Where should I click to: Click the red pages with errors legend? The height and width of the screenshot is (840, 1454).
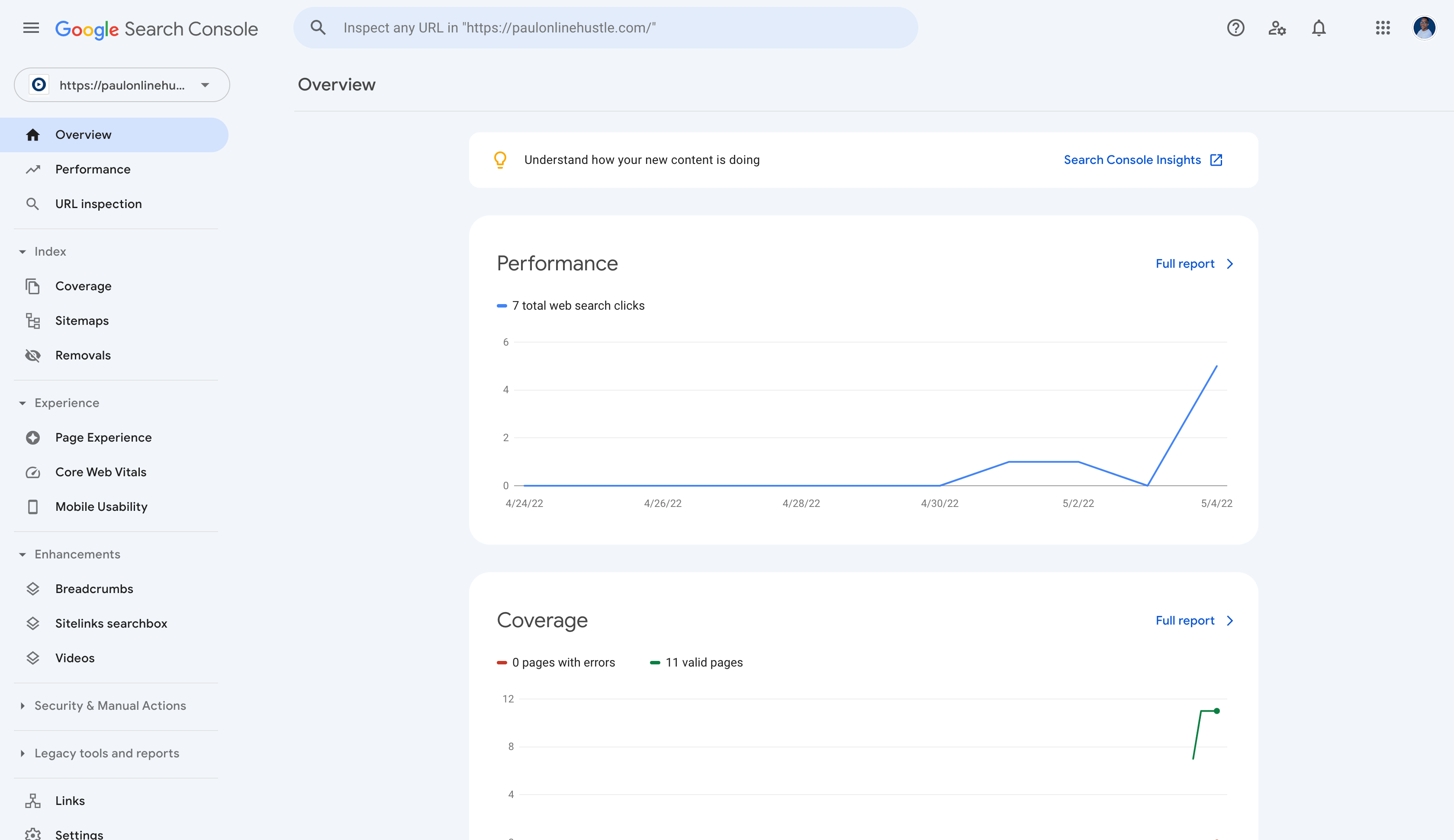(x=556, y=662)
